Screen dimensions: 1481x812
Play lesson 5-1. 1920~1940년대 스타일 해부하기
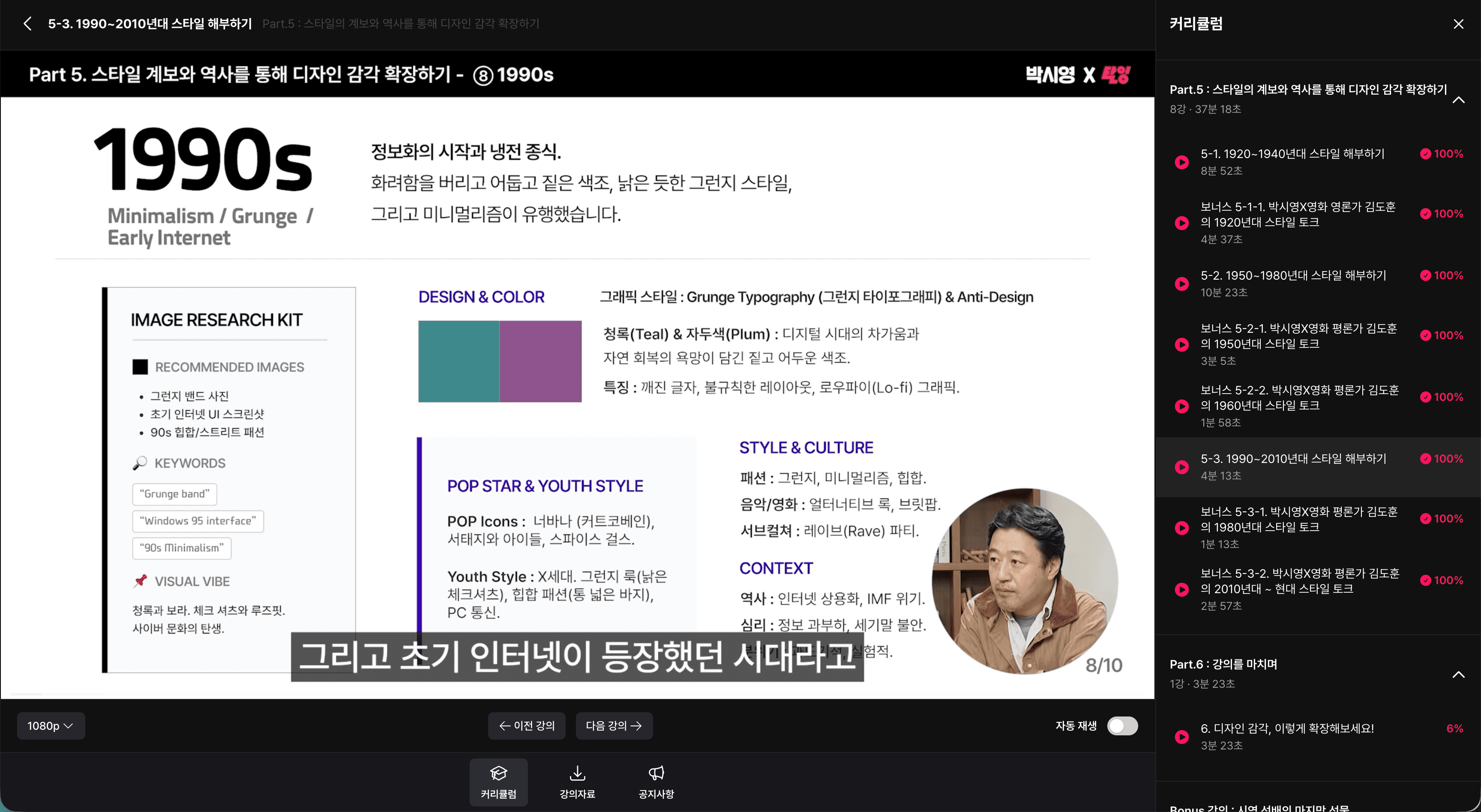pyautogui.click(x=1181, y=162)
